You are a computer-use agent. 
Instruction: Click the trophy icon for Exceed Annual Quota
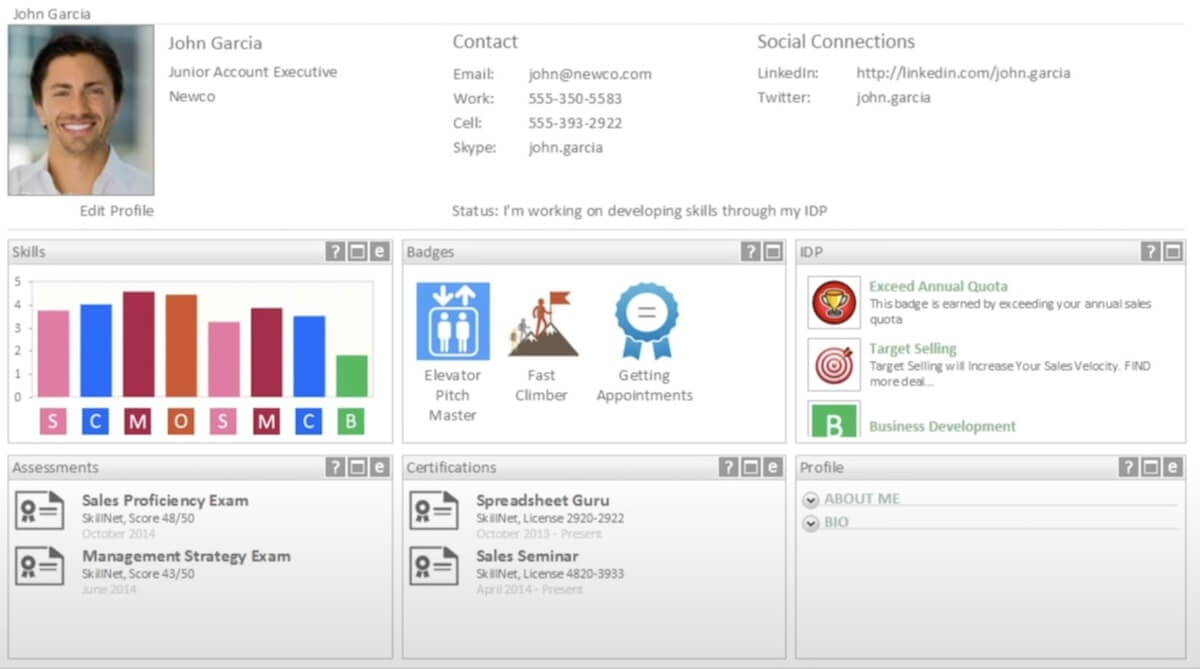(x=834, y=302)
